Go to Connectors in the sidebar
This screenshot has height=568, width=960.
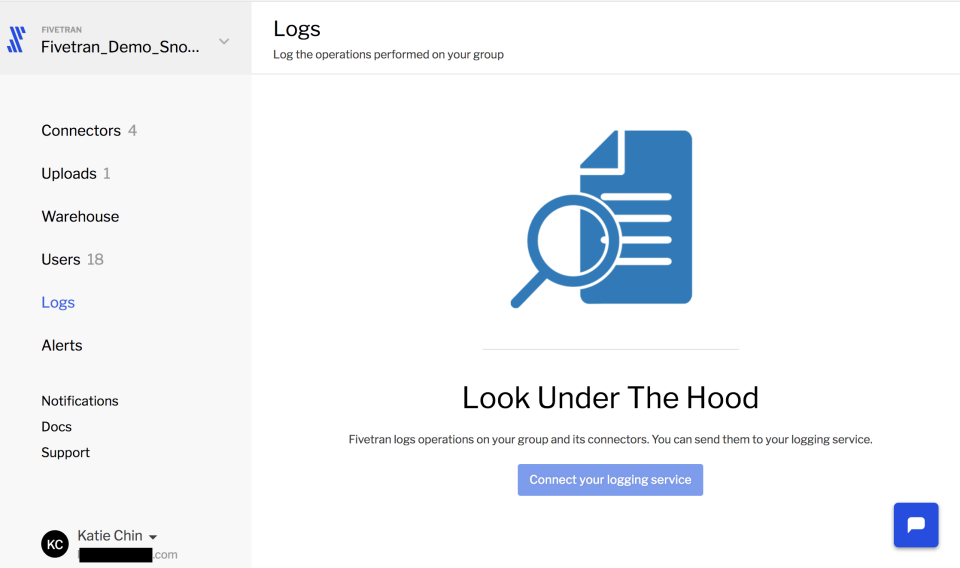click(x=81, y=130)
